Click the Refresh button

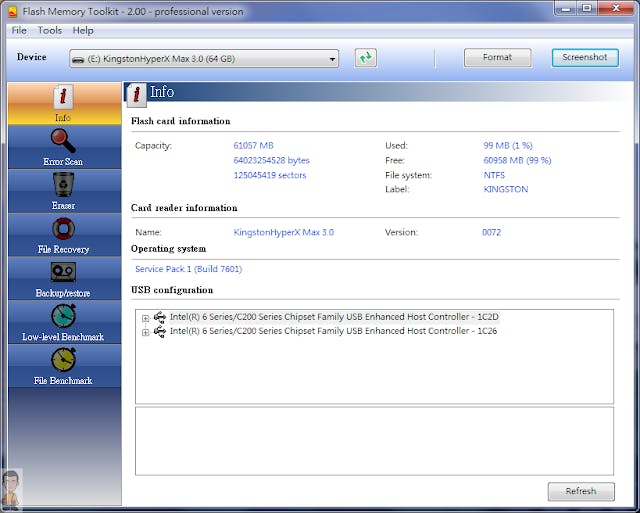[581, 491]
